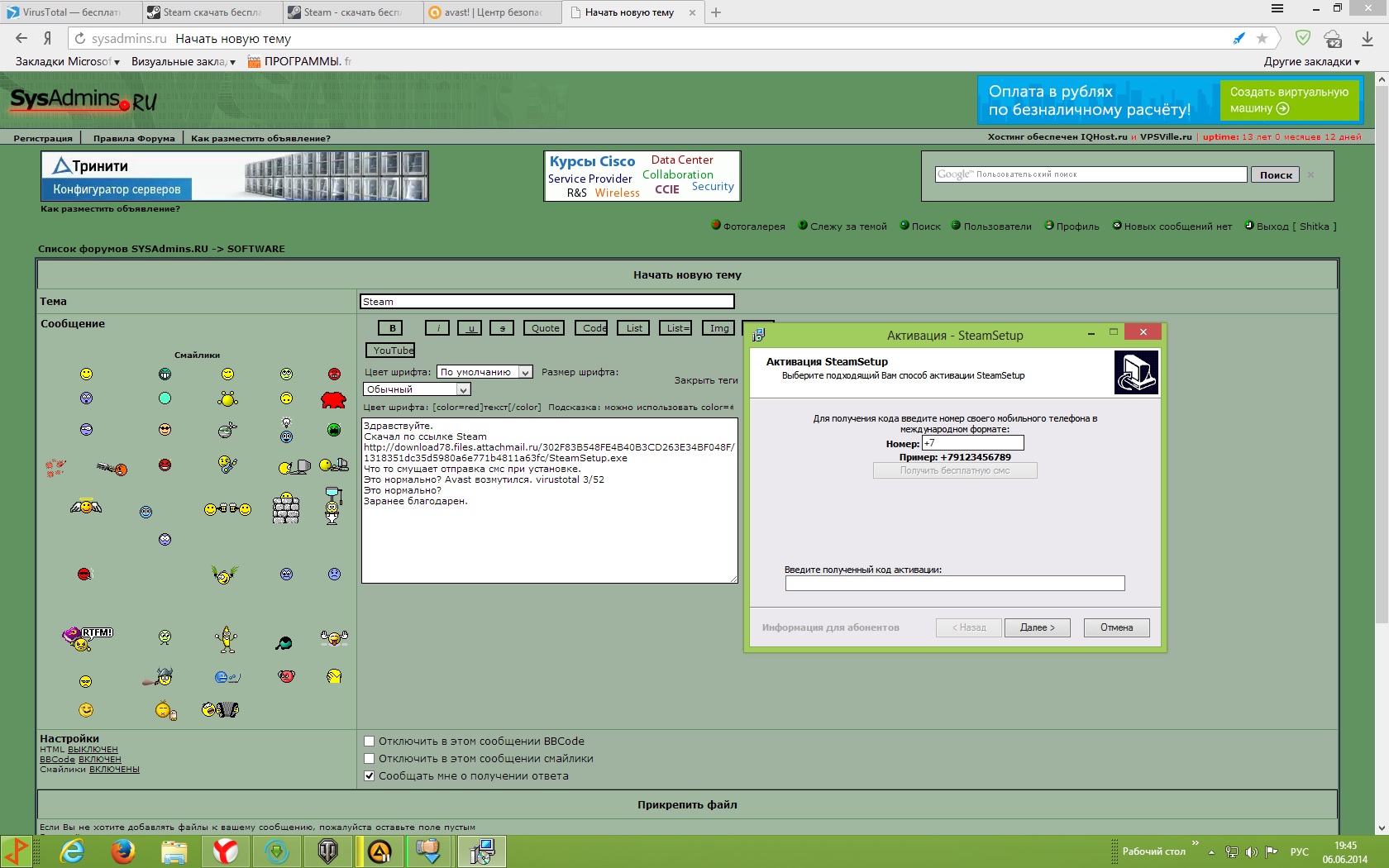Expand 'Визуальные закладки' bookmarks folder

pyautogui.click(x=184, y=61)
